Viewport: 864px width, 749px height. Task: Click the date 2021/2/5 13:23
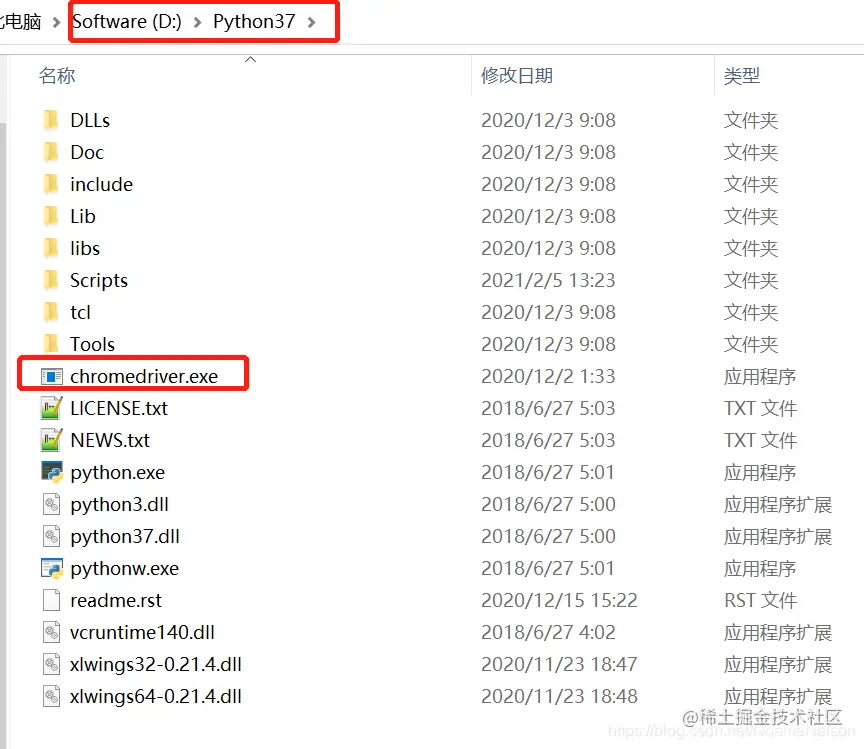pos(548,281)
